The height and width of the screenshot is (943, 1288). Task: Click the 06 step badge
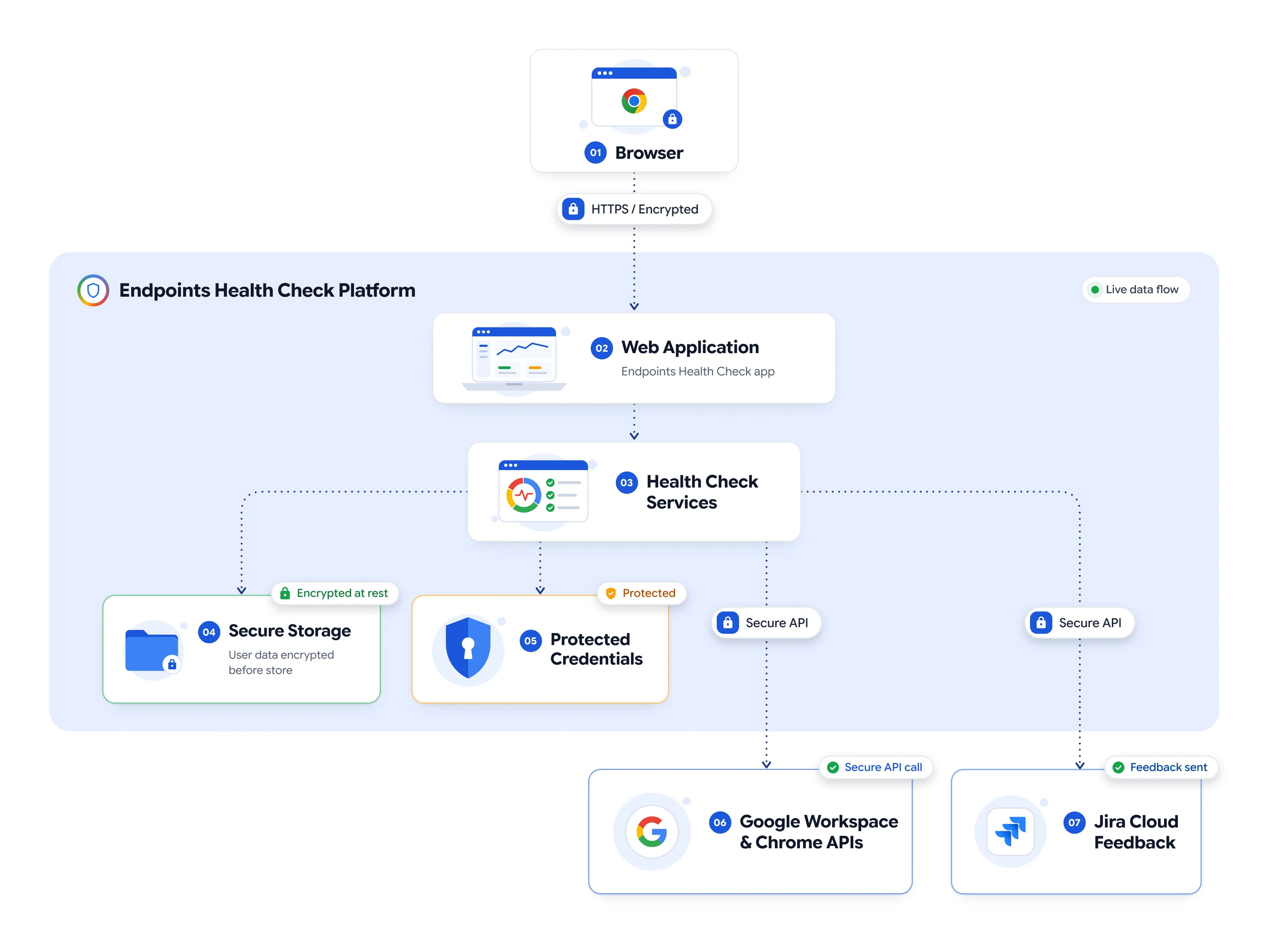click(x=720, y=823)
